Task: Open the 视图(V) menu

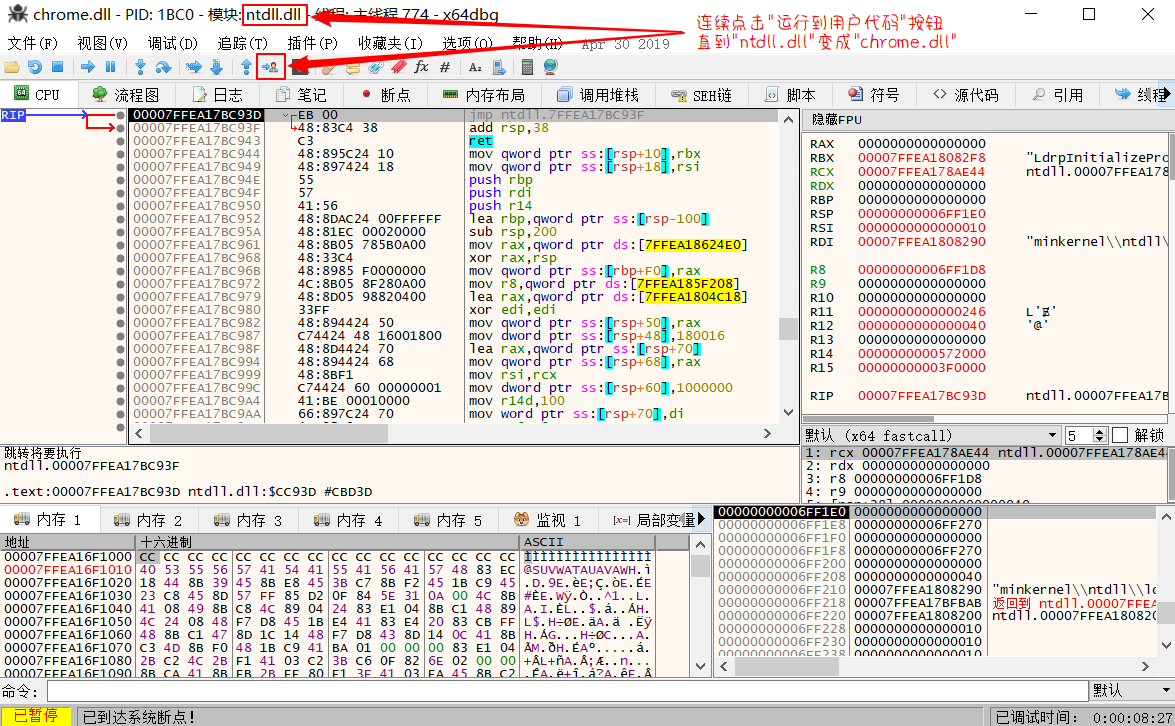Action: coord(103,43)
